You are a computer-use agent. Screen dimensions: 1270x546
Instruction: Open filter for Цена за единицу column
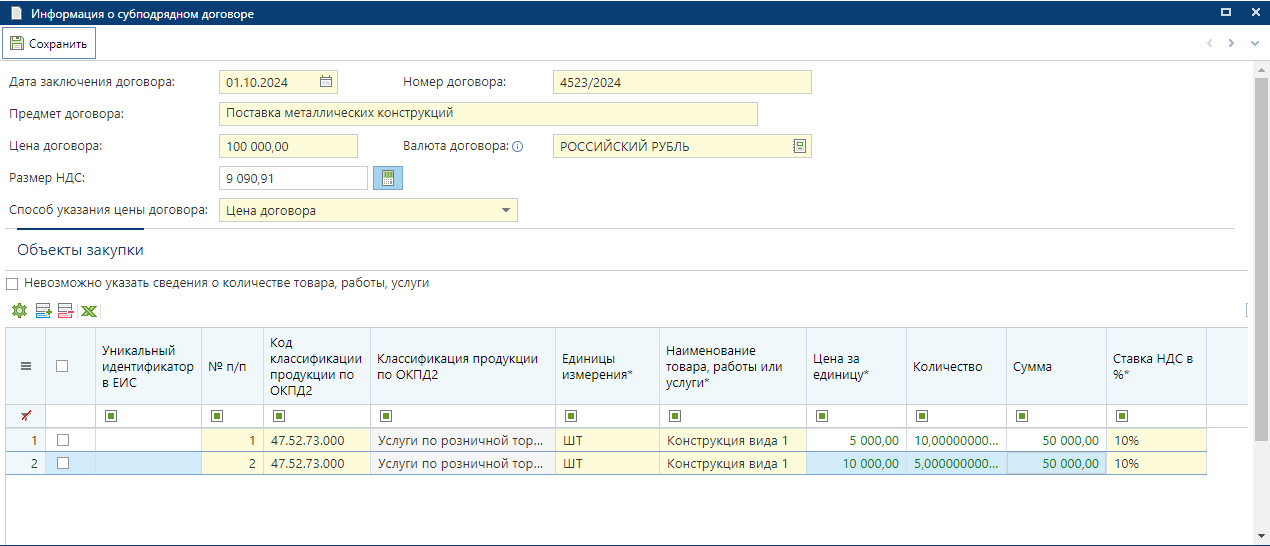click(821, 415)
